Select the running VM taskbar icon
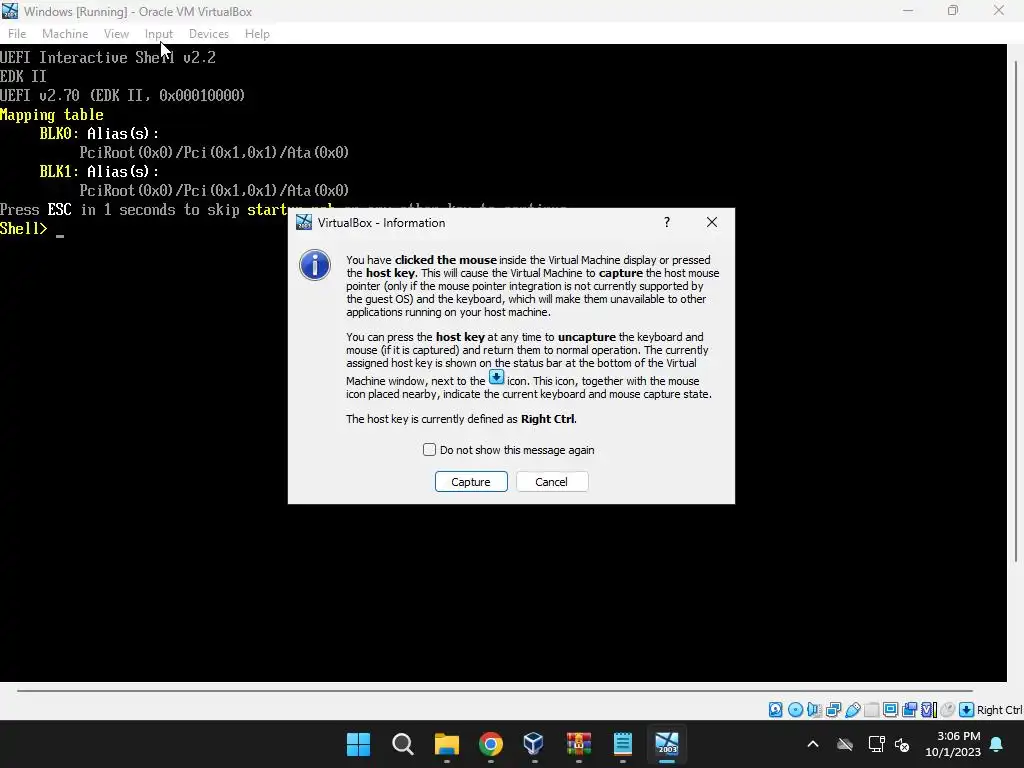Image resolution: width=1024 pixels, height=768 pixels. coord(667,744)
